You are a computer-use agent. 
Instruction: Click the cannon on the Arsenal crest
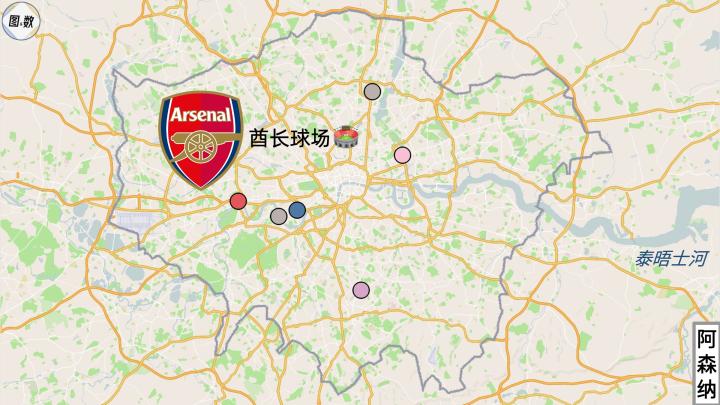(x=202, y=145)
